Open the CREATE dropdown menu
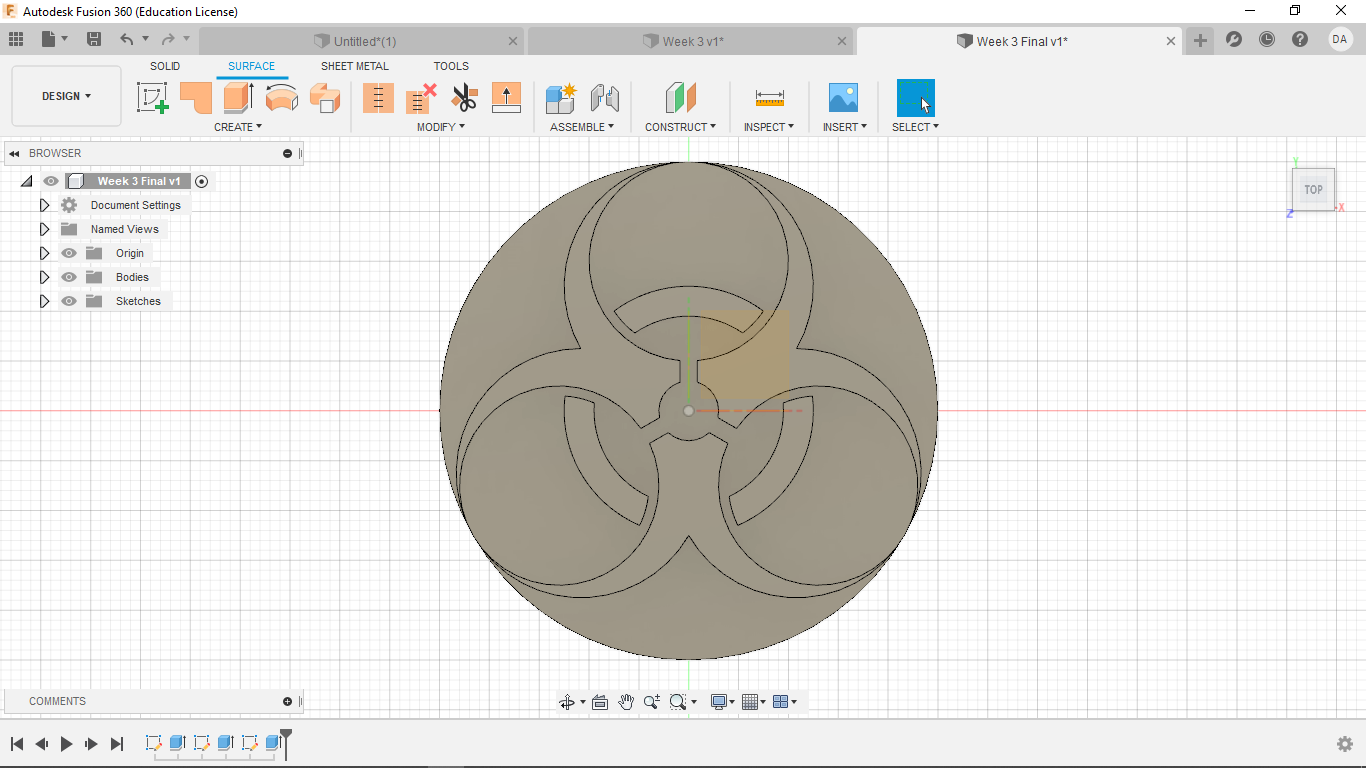Screen dimensions: 1366x768 [238, 127]
